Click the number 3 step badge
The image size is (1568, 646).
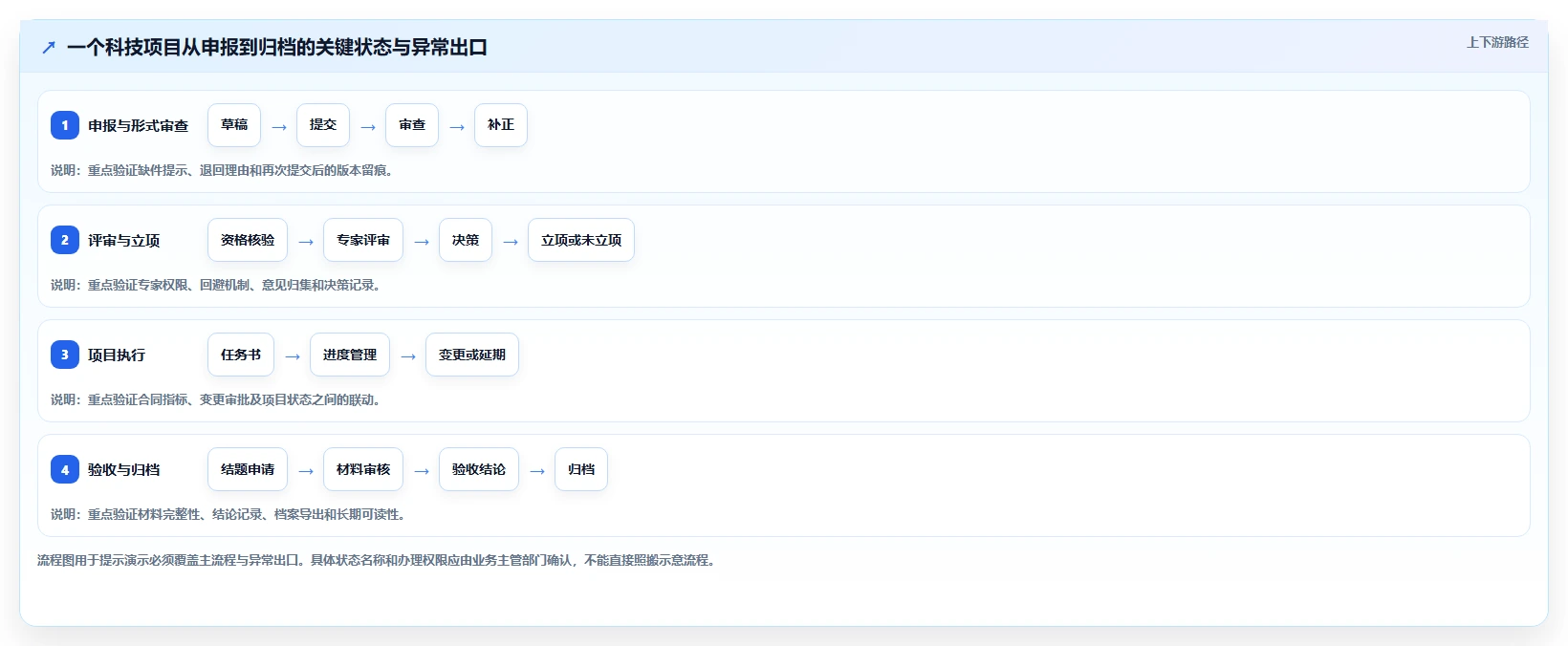(x=65, y=355)
